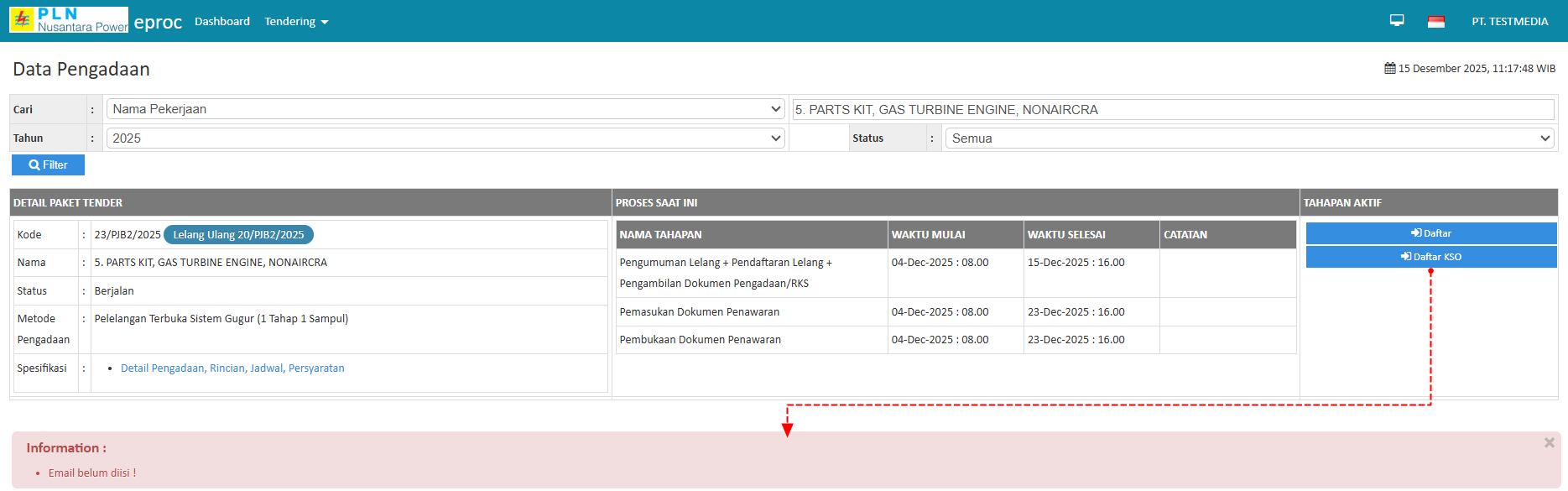The width and height of the screenshot is (1568, 491).
Task: Click the calendar icon beside the date
Action: coord(1389,69)
